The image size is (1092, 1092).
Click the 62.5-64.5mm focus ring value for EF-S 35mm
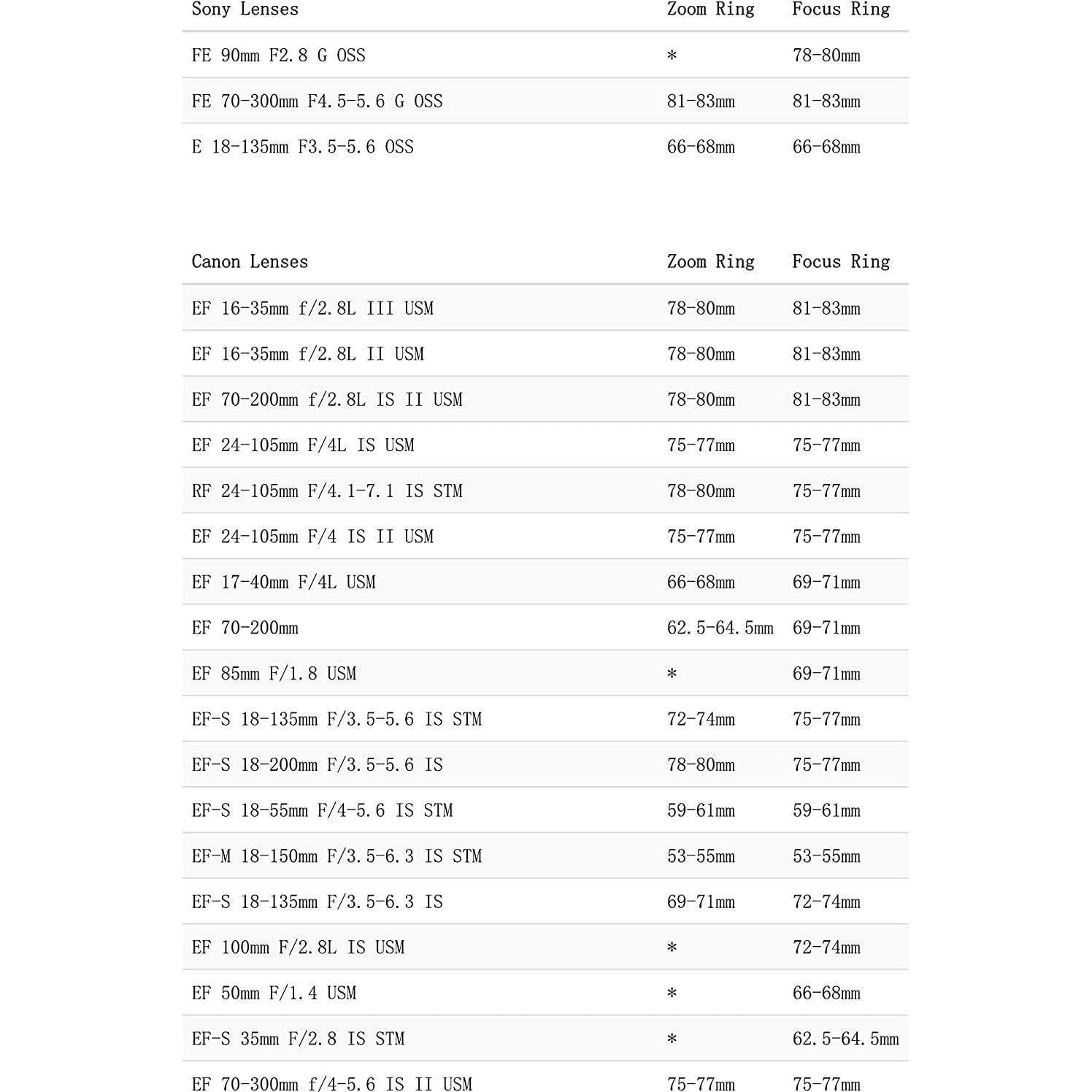[x=845, y=1039]
